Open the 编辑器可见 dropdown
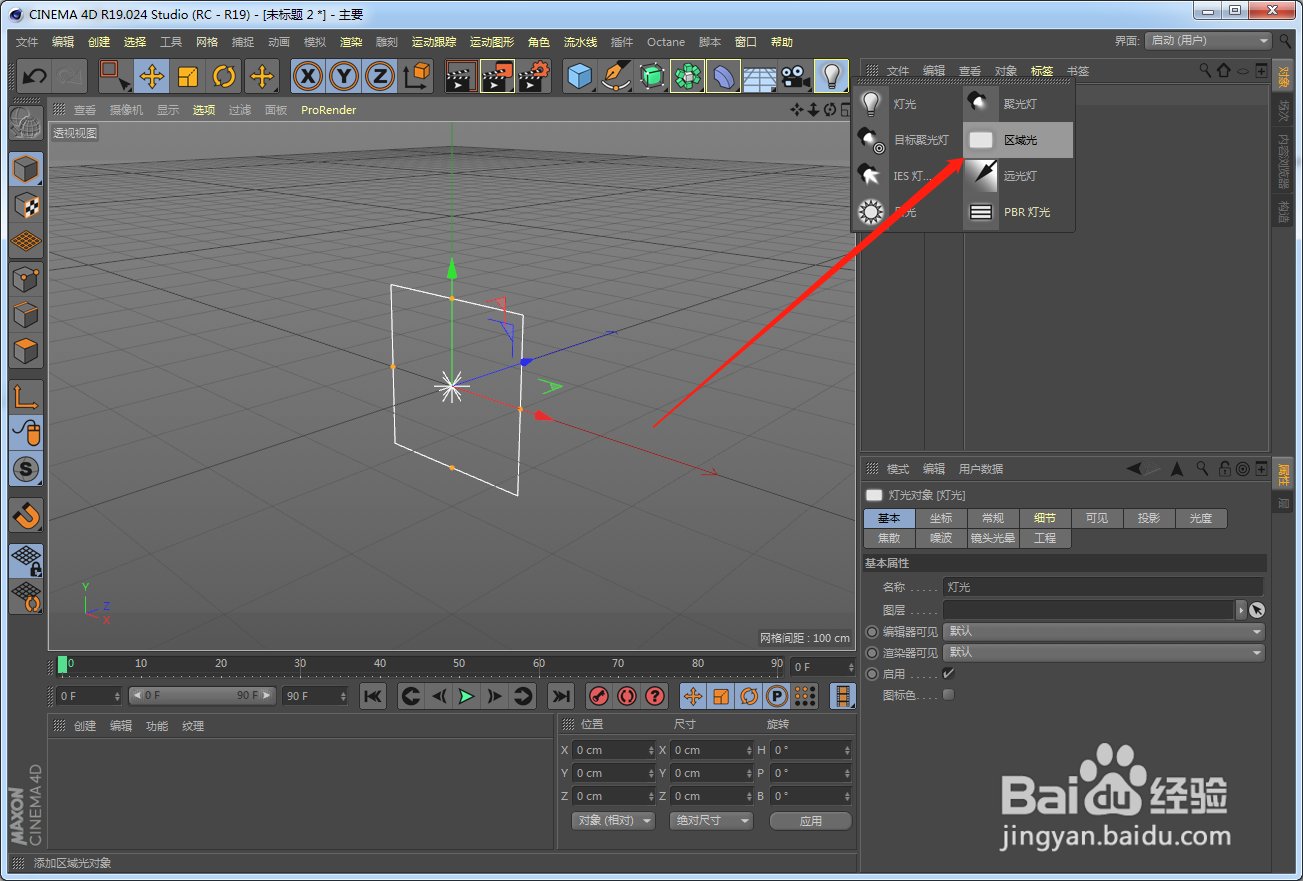Viewport: 1303px width, 881px height. pos(1104,632)
